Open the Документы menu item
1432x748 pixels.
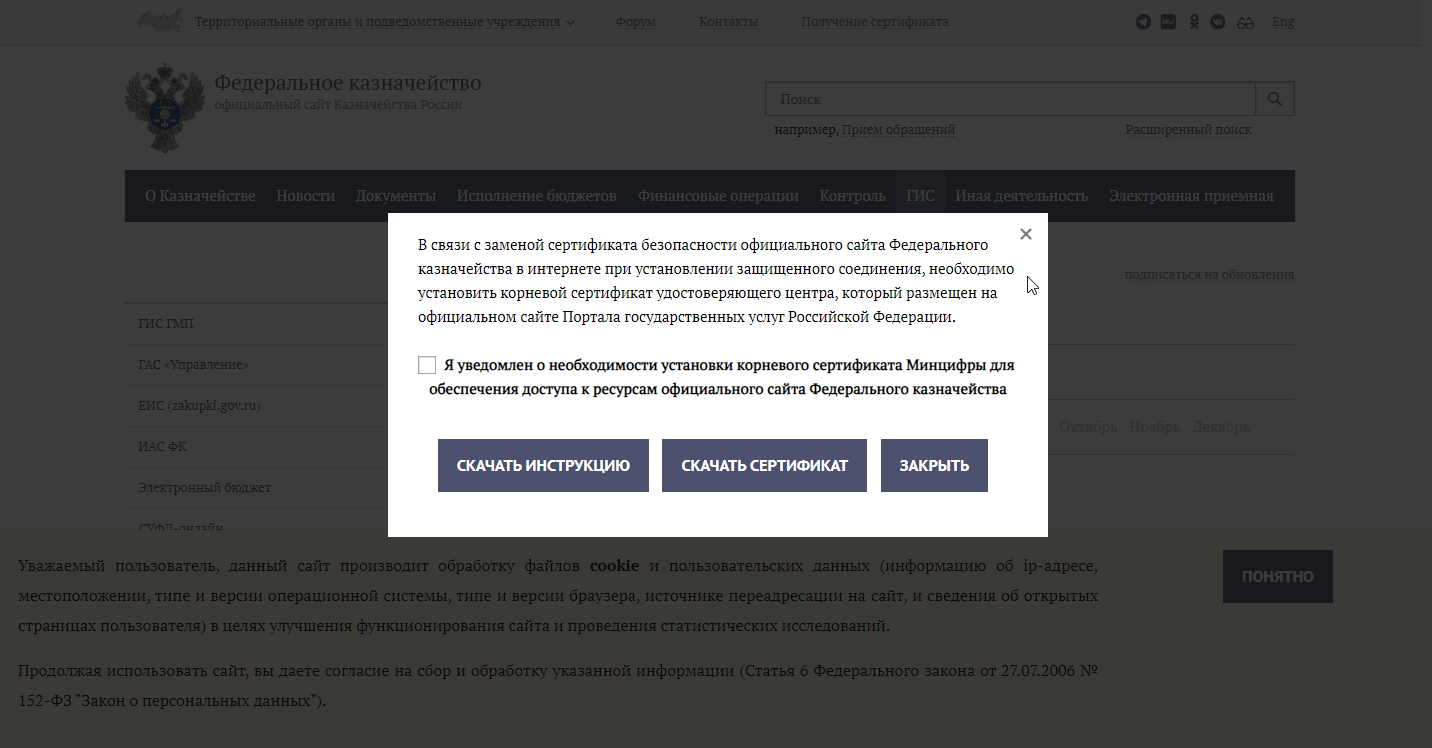pyautogui.click(x=395, y=196)
